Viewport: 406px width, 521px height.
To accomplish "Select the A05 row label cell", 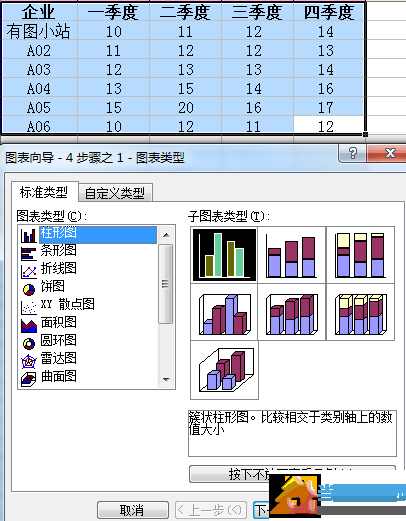I will 39,107.
